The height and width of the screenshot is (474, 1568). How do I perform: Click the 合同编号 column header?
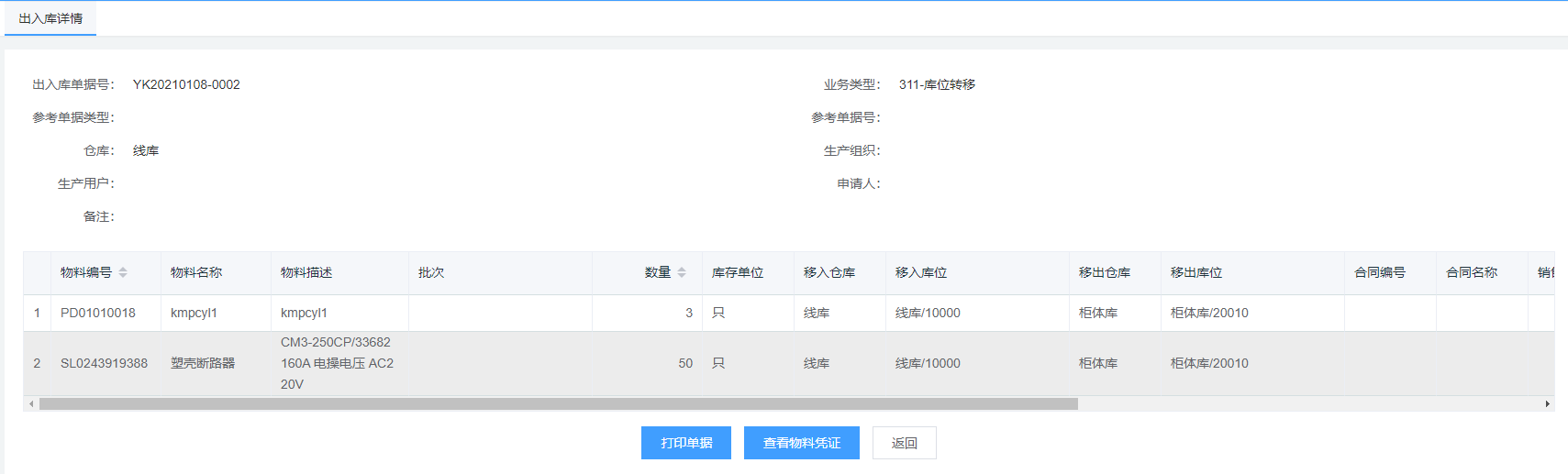(1380, 272)
